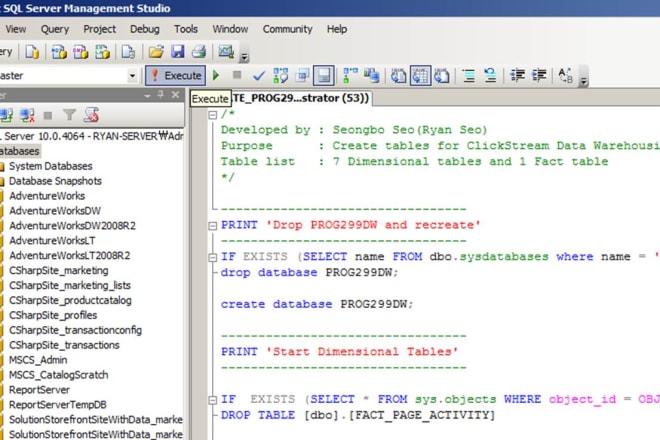660x440 pixels.
Task: Toggle auto hide pin on Object Explorer
Action: 161,95
